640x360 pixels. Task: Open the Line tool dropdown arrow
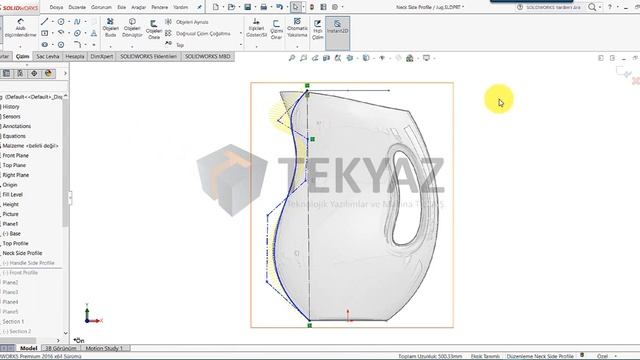(x=52, y=22)
